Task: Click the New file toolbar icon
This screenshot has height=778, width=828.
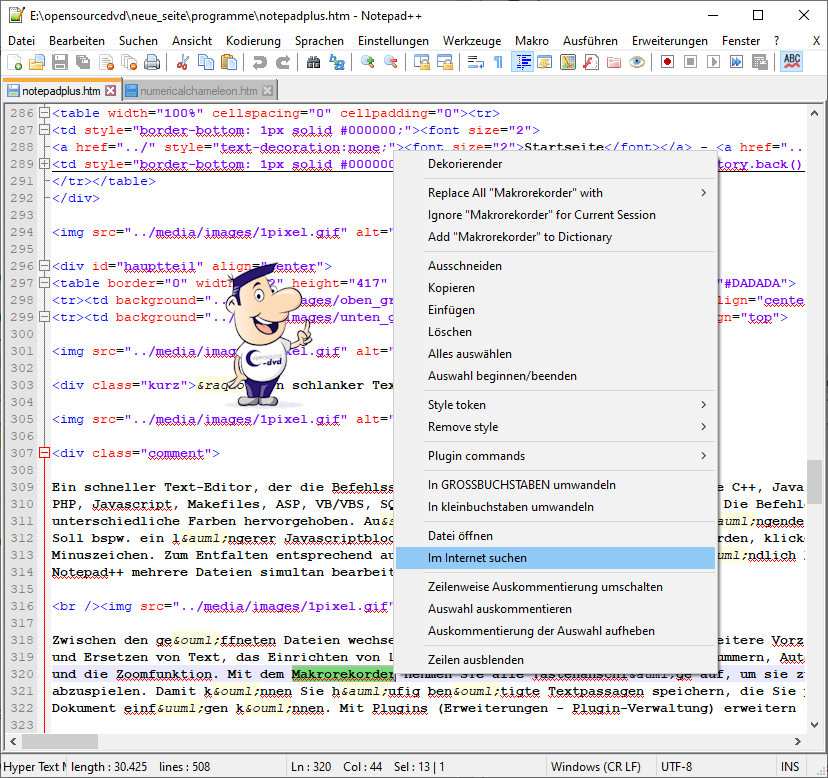Action: (x=14, y=62)
